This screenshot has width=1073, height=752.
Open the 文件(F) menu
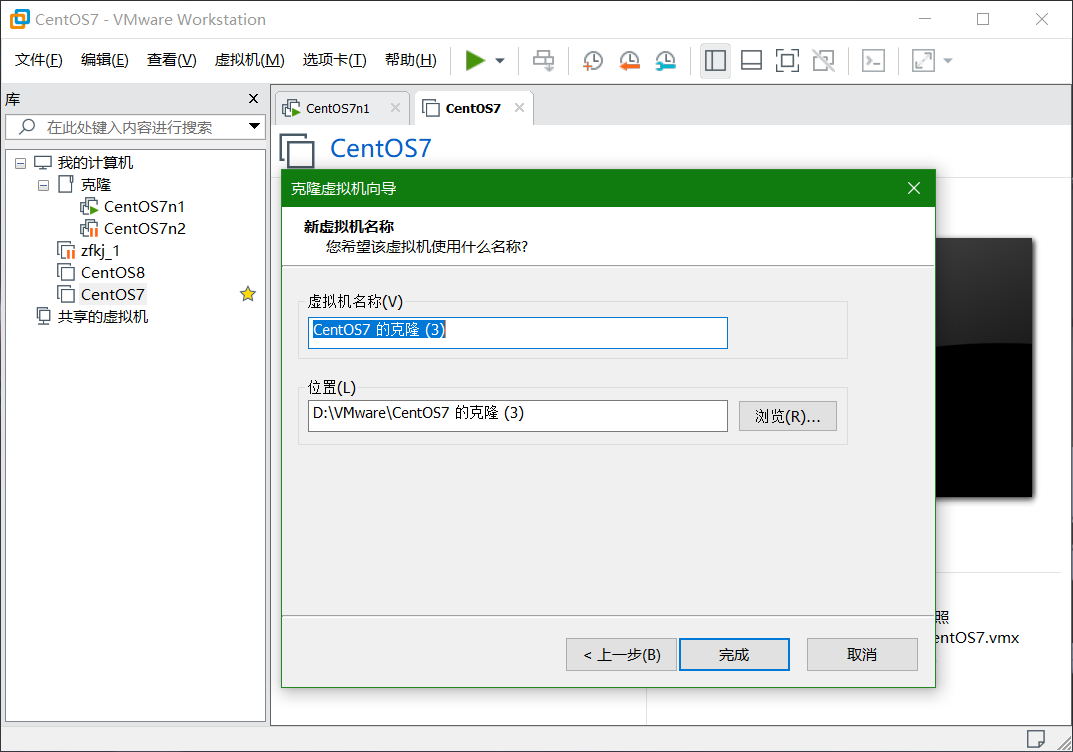[x=39, y=60]
